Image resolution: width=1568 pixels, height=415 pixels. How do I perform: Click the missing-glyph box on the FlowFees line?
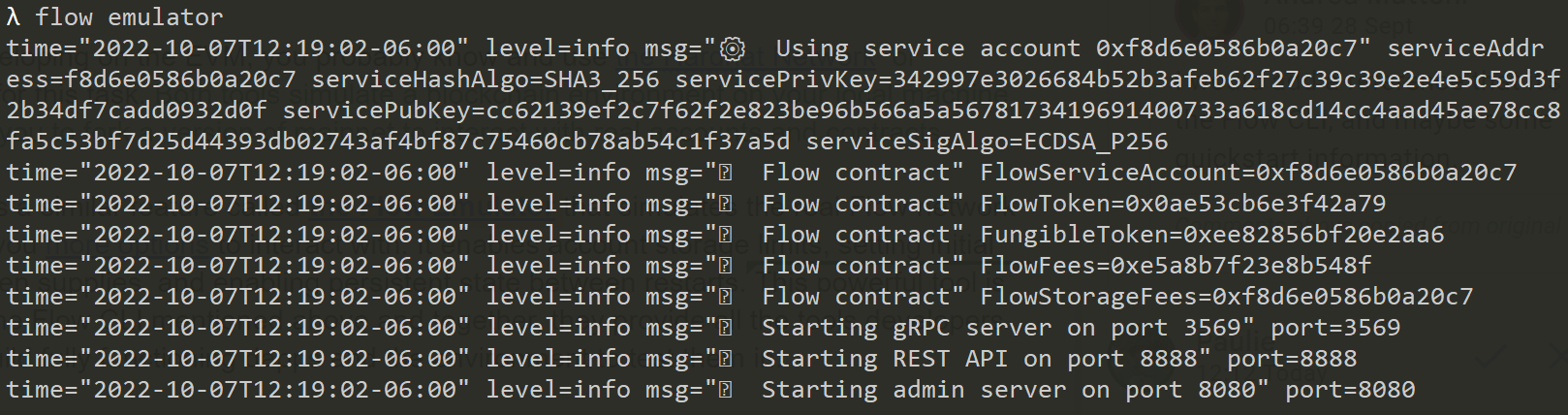(x=725, y=266)
